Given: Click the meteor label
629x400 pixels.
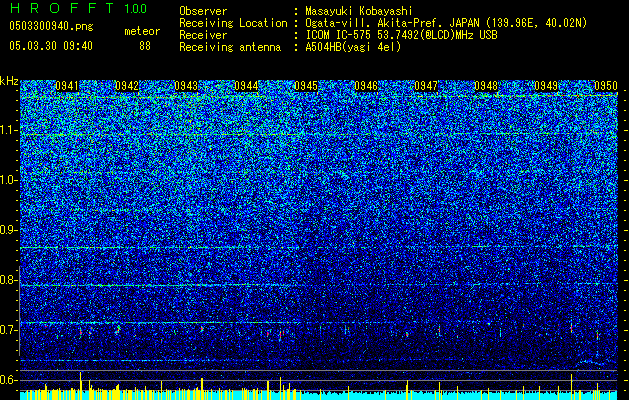Looking at the screenshot, I should [142, 31].
